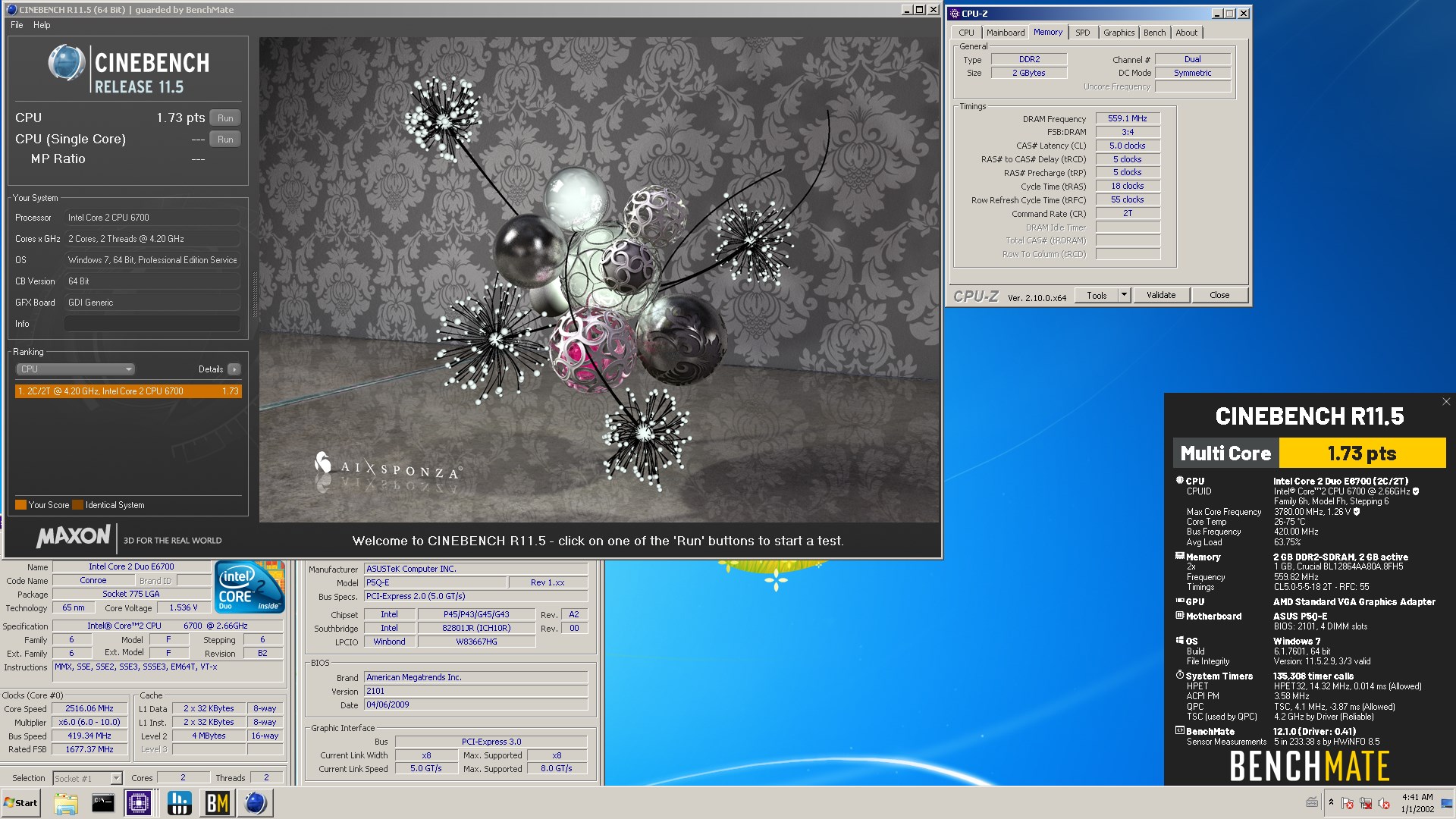This screenshot has width=1456, height=819.
Task: Click the Your Score orange legend swatch
Action: 20,505
